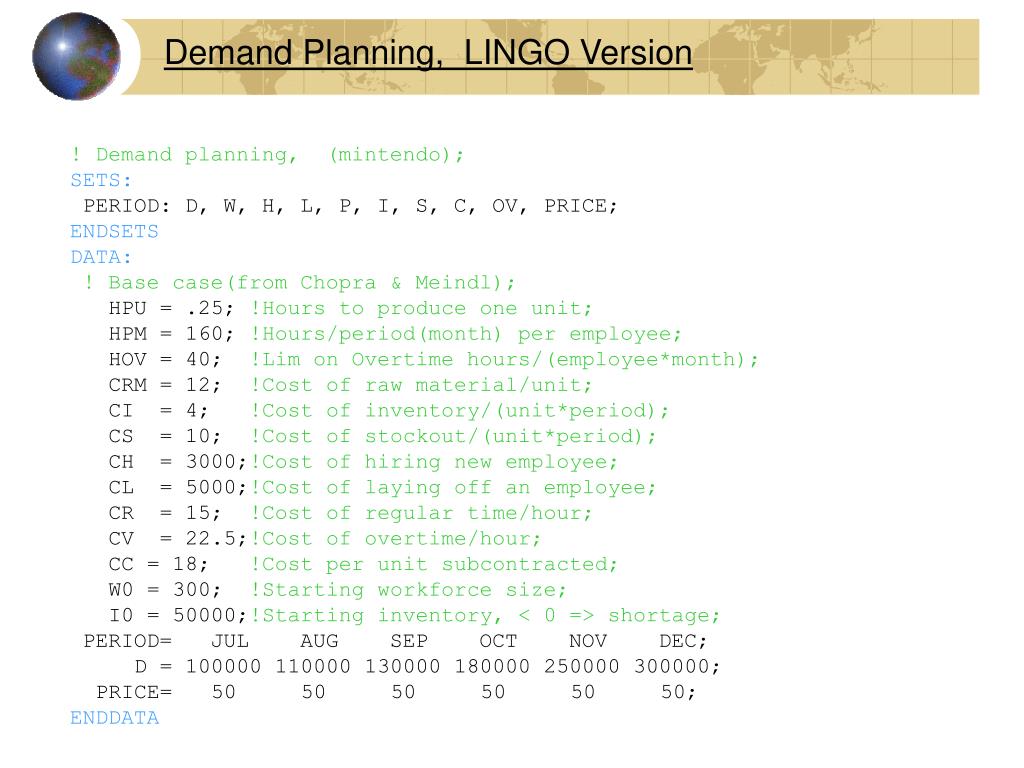The height and width of the screenshot is (768, 1024).
Task: Click the 'CC = 18;' assignment
Action: pos(159,564)
